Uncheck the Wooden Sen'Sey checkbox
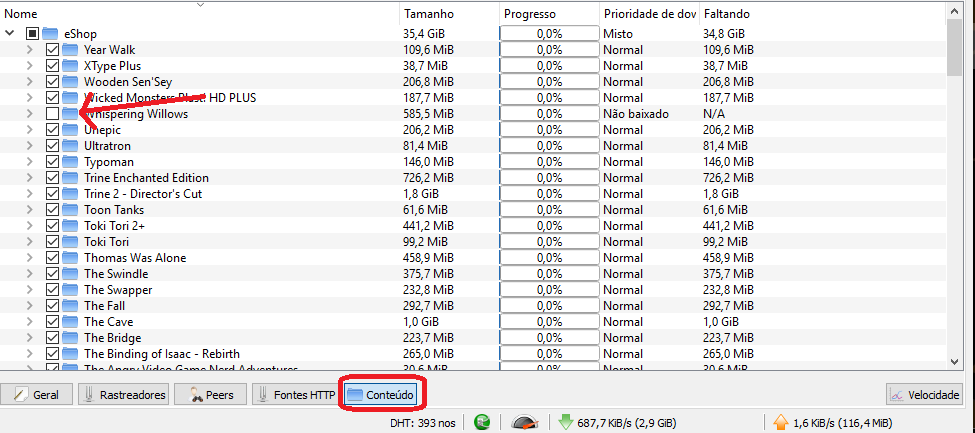Viewport: 975px width, 433px height. click(x=52, y=81)
